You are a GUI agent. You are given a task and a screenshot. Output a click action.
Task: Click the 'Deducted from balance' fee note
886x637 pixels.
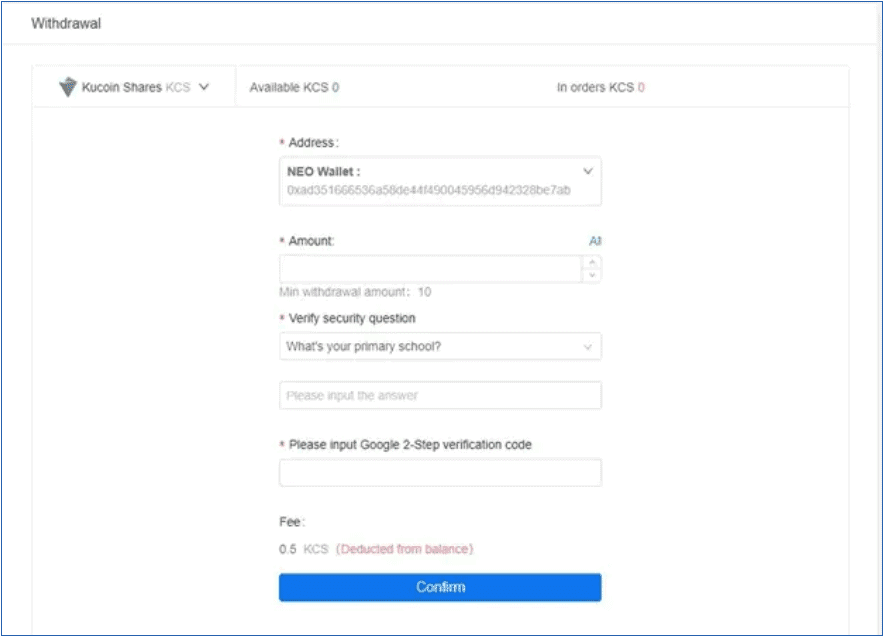tap(404, 550)
